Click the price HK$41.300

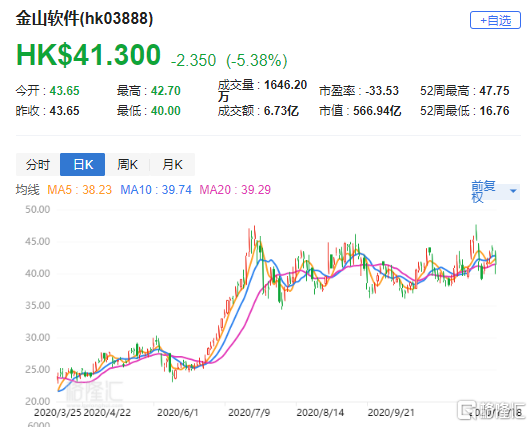pyautogui.click(x=89, y=55)
